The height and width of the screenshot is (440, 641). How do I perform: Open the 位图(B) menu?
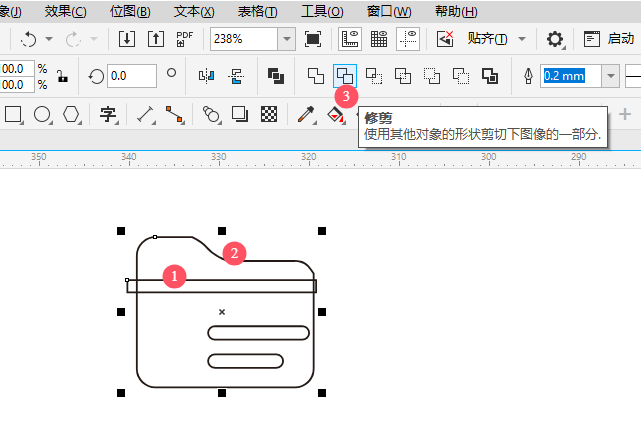[130, 11]
